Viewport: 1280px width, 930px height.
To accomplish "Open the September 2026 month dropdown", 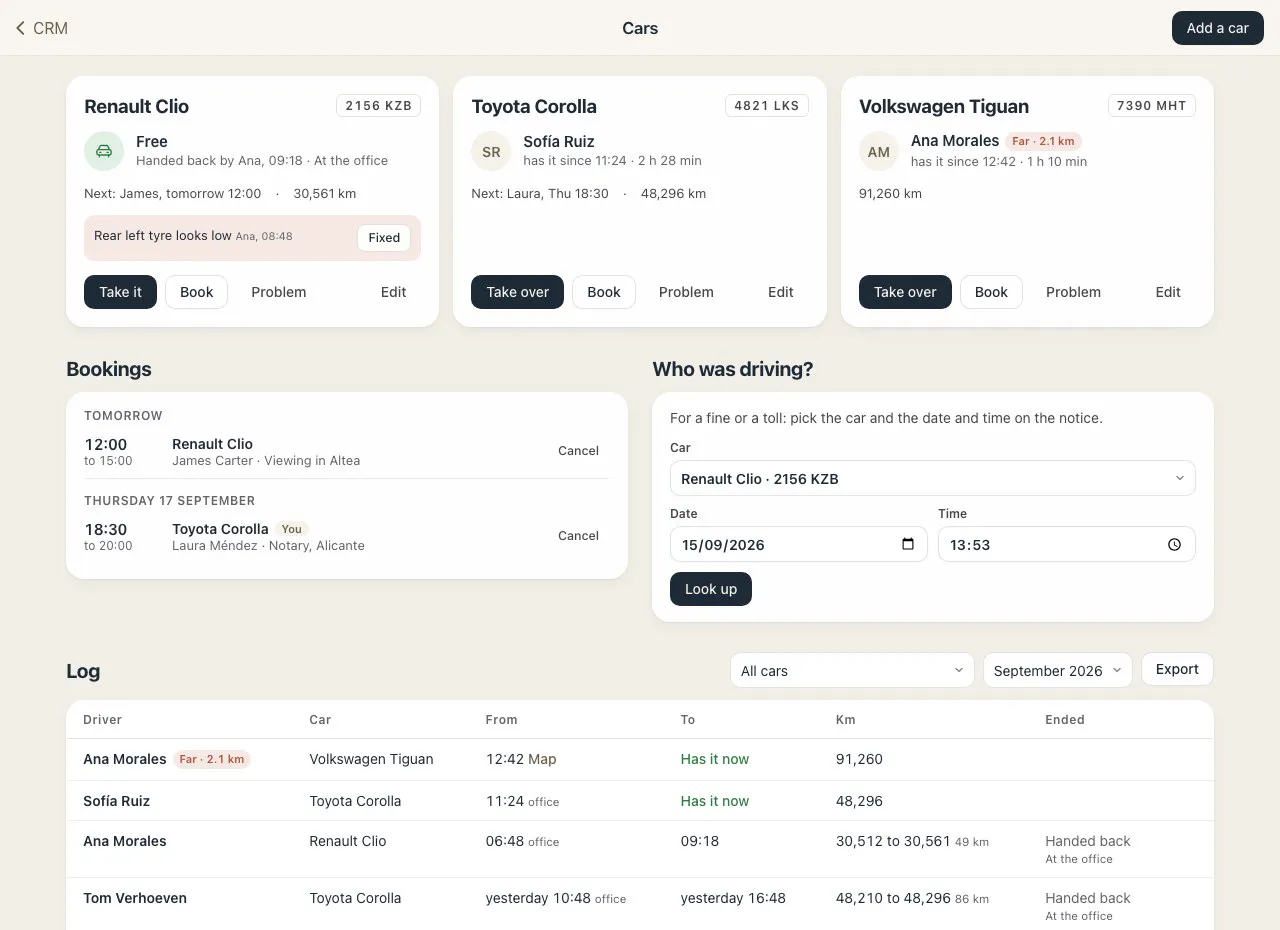I will pyautogui.click(x=1058, y=670).
